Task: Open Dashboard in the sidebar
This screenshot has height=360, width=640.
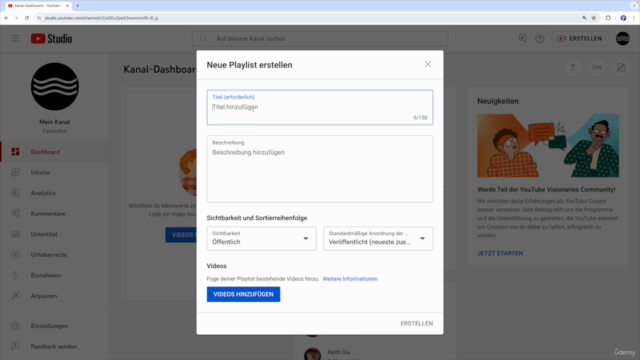Action: [55, 152]
